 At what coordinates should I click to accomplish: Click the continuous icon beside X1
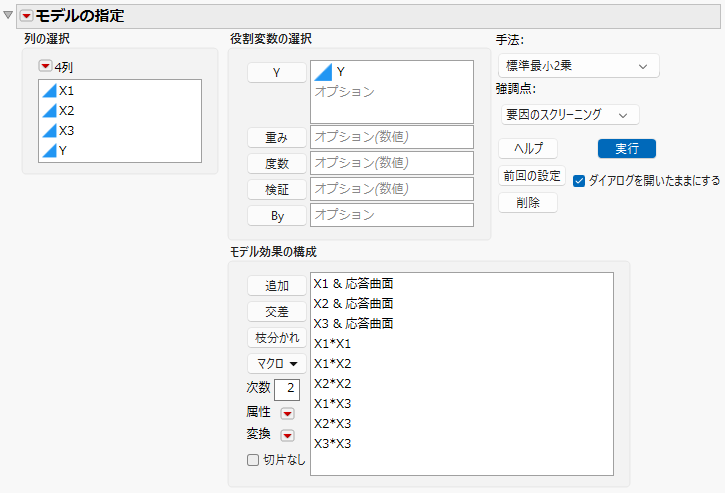click(x=49, y=91)
